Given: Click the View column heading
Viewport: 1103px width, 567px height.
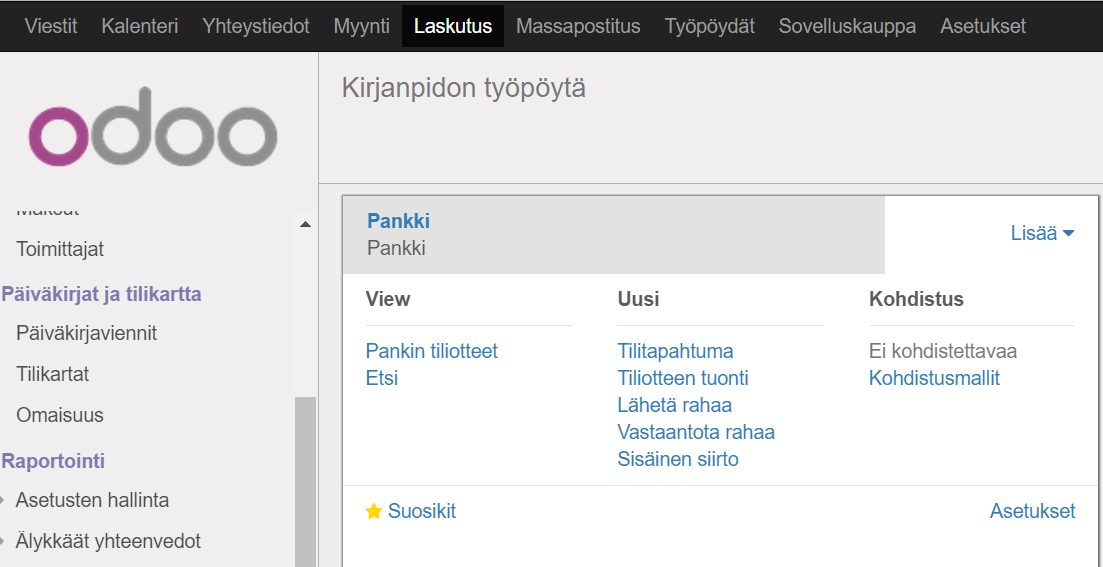Looking at the screenshot, I should pyautogui.click(x=388, y=299).
